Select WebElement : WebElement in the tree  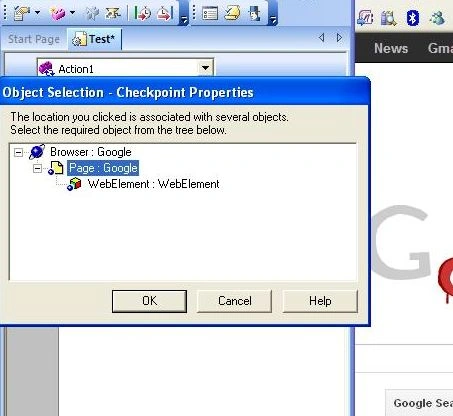154,184
